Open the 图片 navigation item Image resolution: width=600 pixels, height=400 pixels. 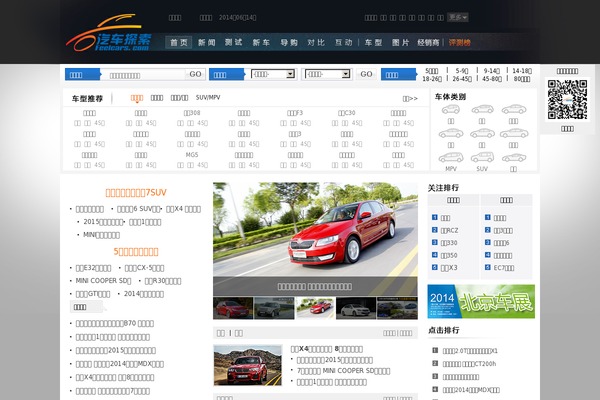401,42
